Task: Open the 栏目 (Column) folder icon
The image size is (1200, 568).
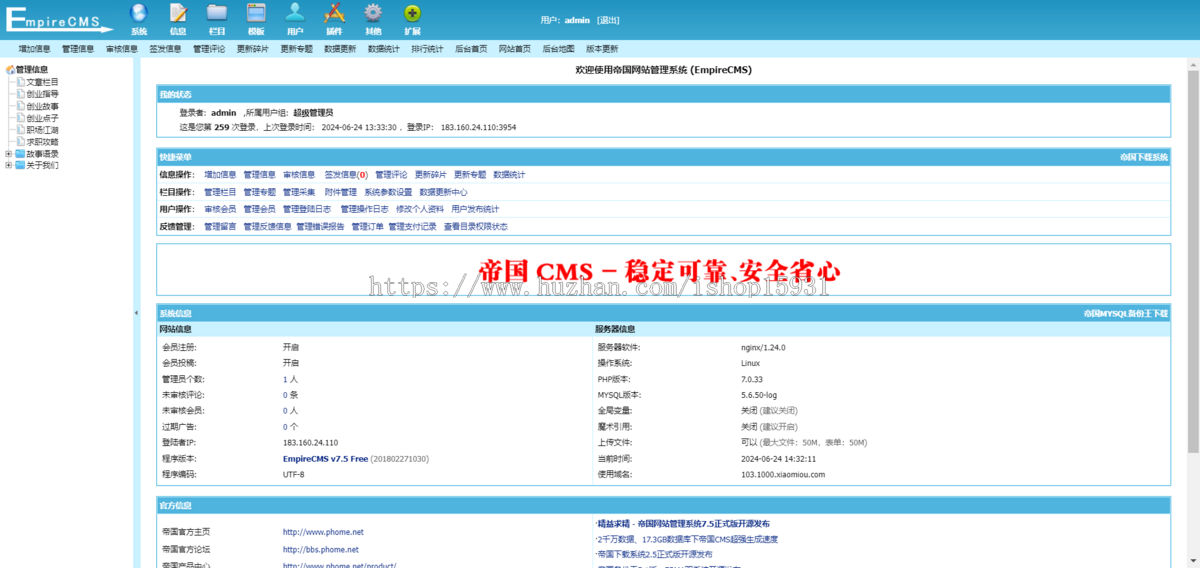Action: click(x=217, y=13)
